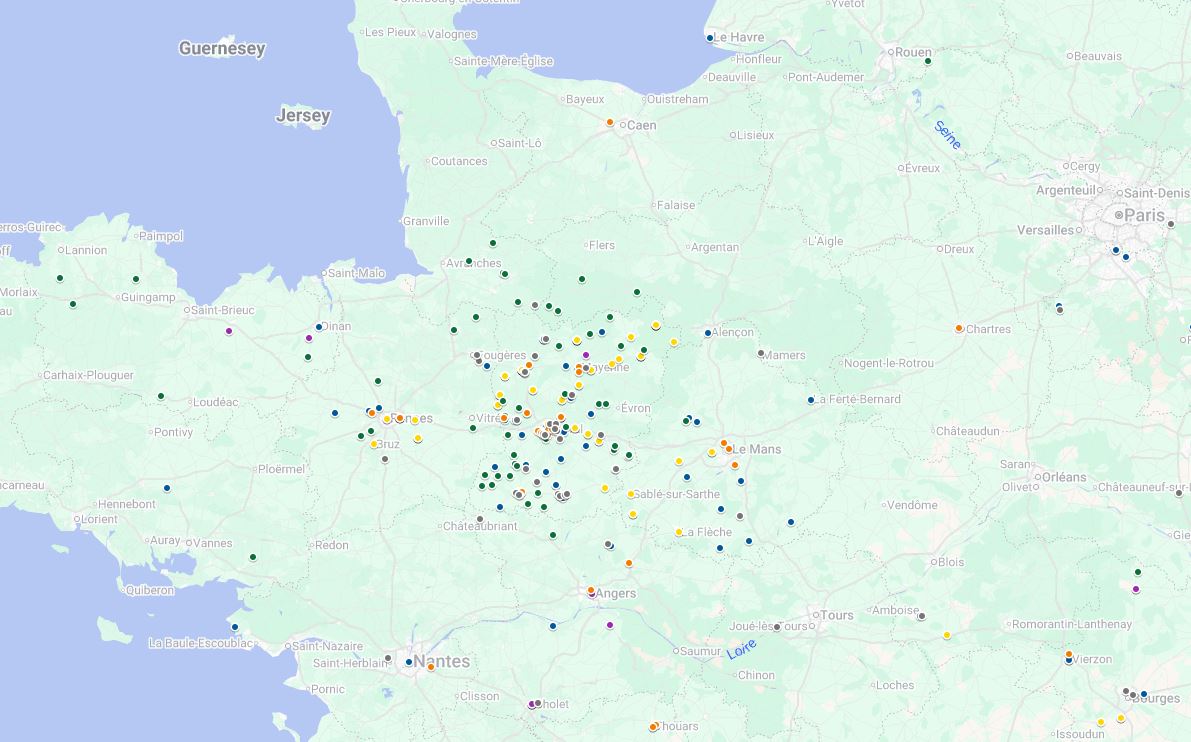
Task: Open the gray marker east of Paris
Action: [x=1170, y=225]
